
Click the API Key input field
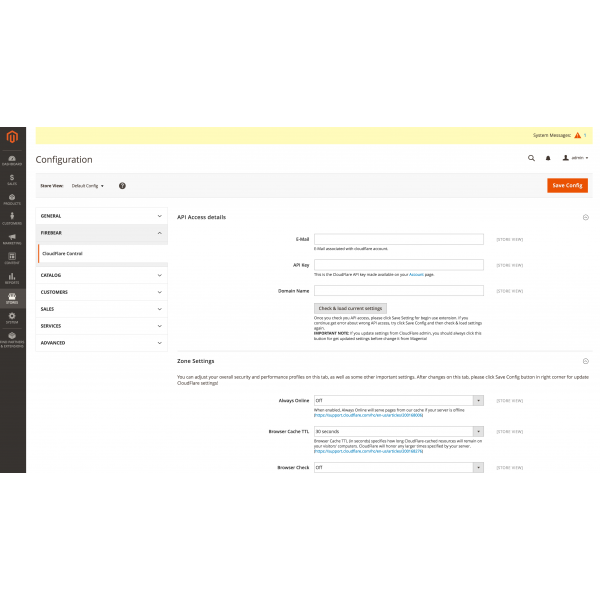point(399,265)
